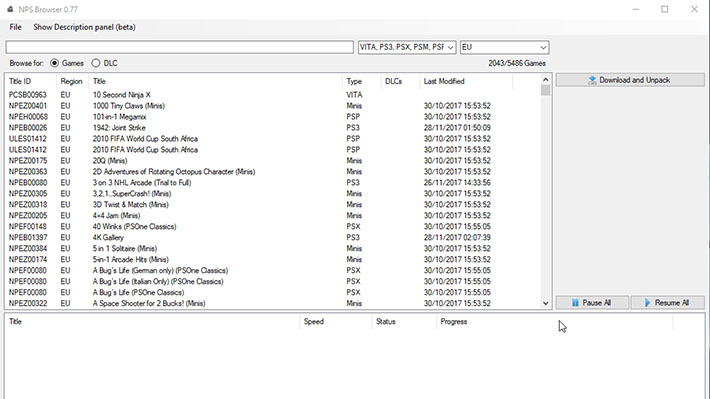The width and height of the screenshot is (710, 399).
Task: Click the Pause All button
Action: coord(592,303)
